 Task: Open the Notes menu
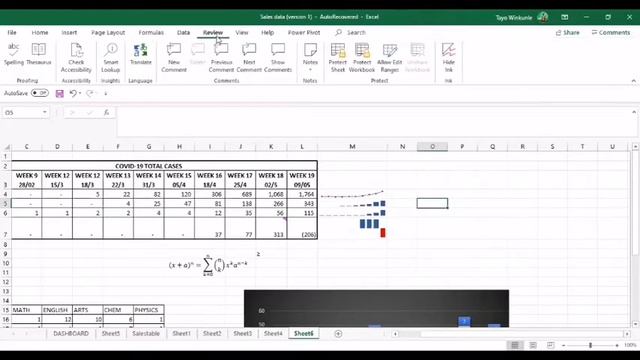pyautogui.click(x=310, y=58)
